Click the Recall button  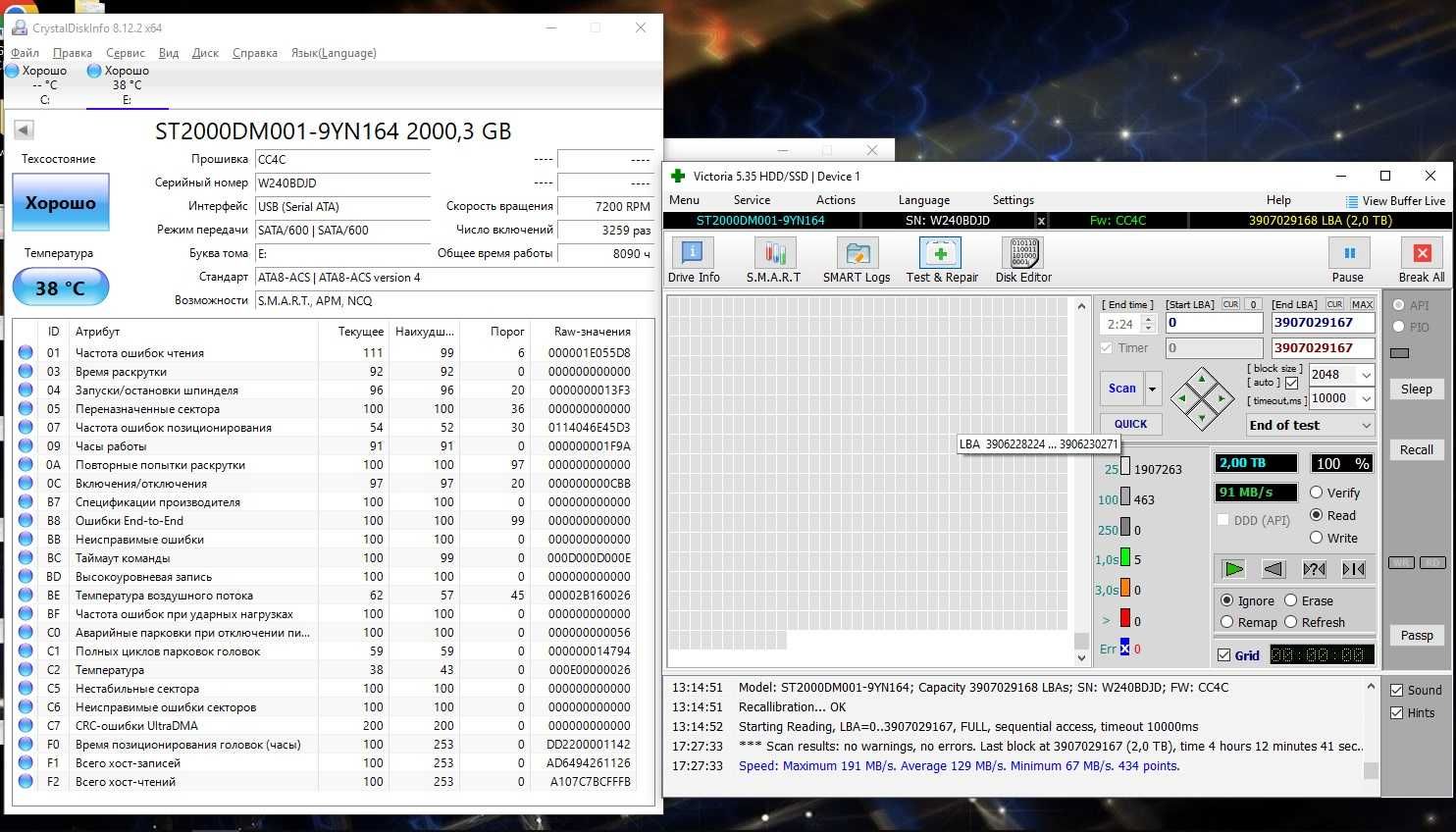[1416, 449]
